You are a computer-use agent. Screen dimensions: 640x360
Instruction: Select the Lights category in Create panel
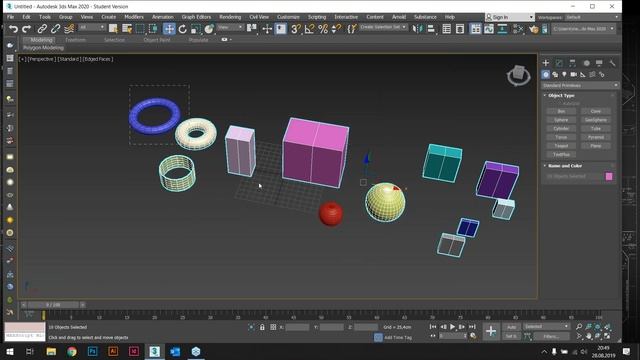pyautogui.click(x=564, y=75)
